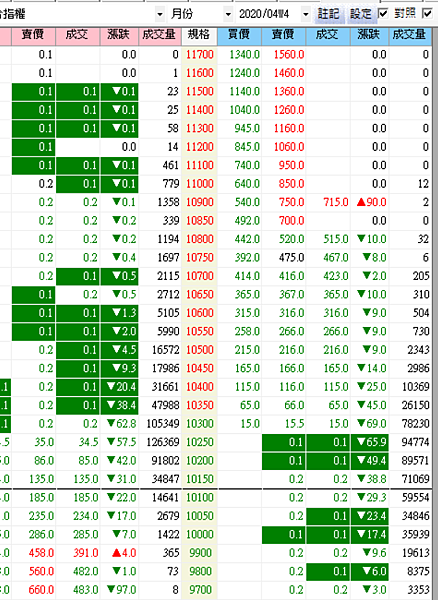
Task: Click put volume 94774 cell
Action: [x=410, y=442]
